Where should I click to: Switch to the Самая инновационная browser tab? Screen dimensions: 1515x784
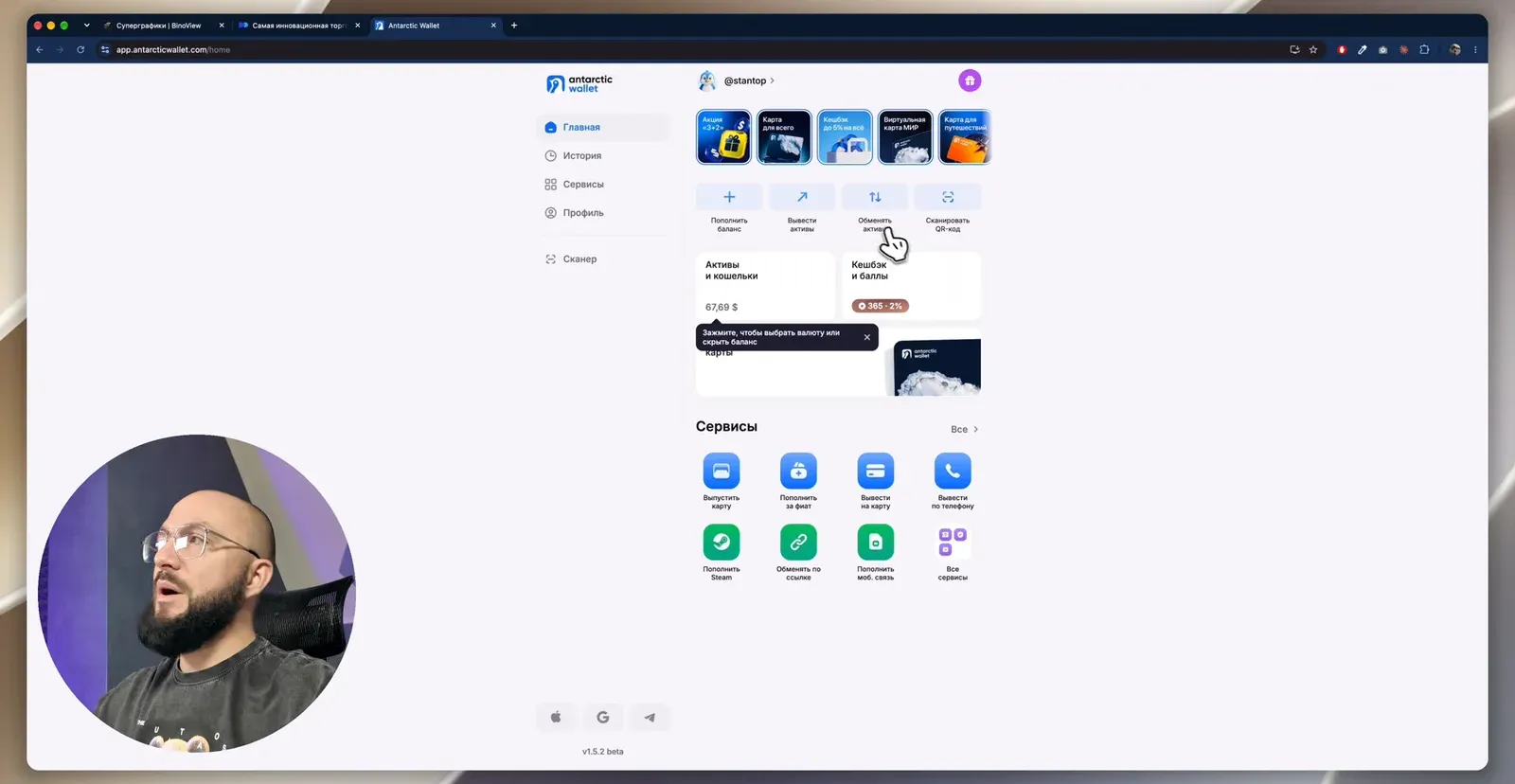[x=298, y=26]
